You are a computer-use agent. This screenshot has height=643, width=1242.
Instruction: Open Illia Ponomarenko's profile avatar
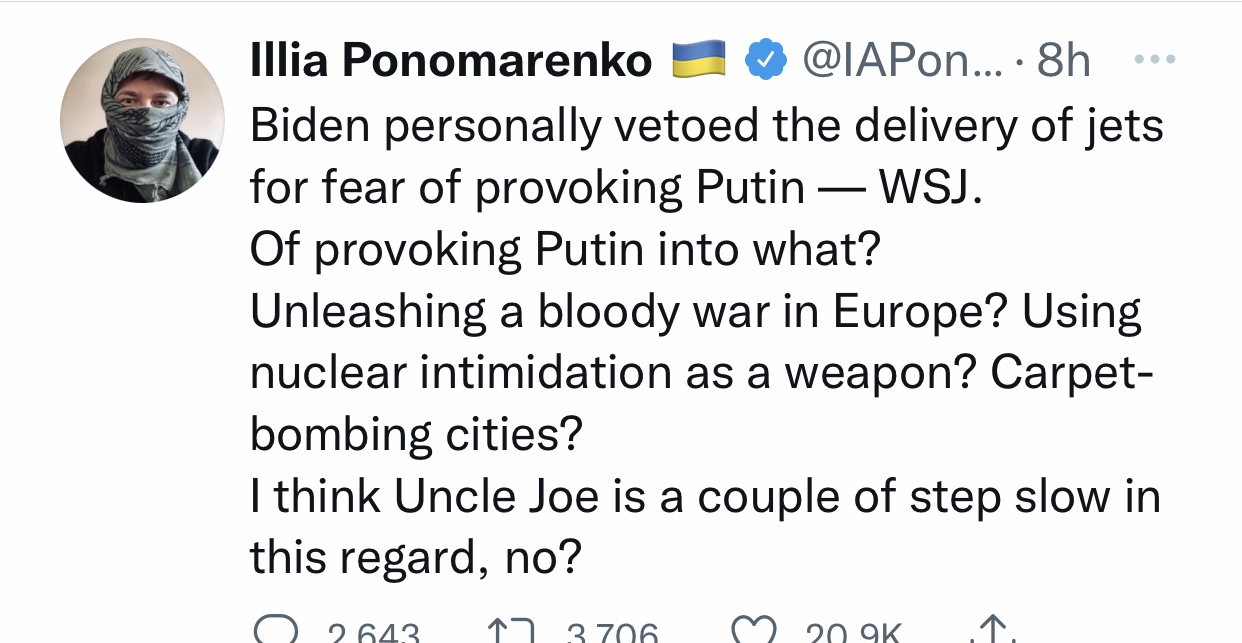[x=142, y=120]
